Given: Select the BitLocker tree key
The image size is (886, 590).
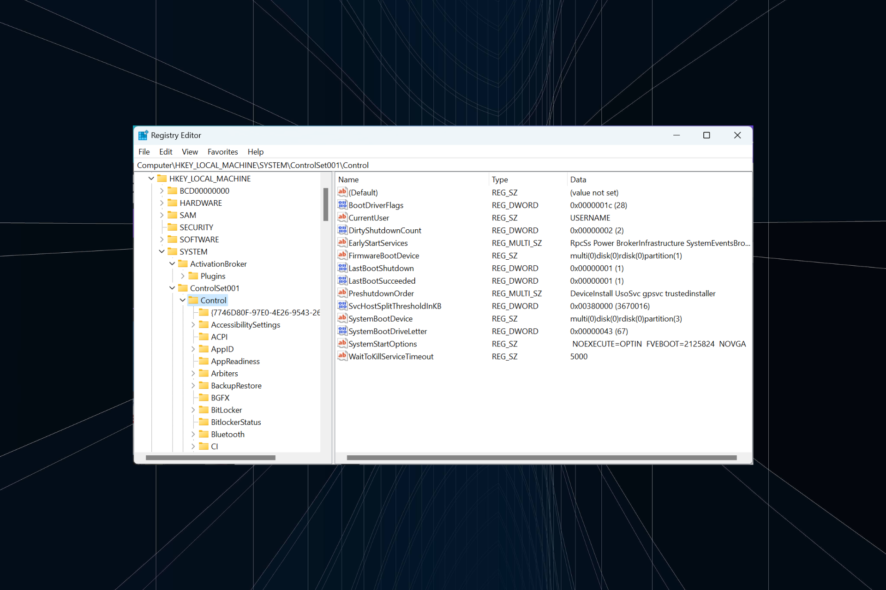Looking at the screenshot, I should 226,410.
